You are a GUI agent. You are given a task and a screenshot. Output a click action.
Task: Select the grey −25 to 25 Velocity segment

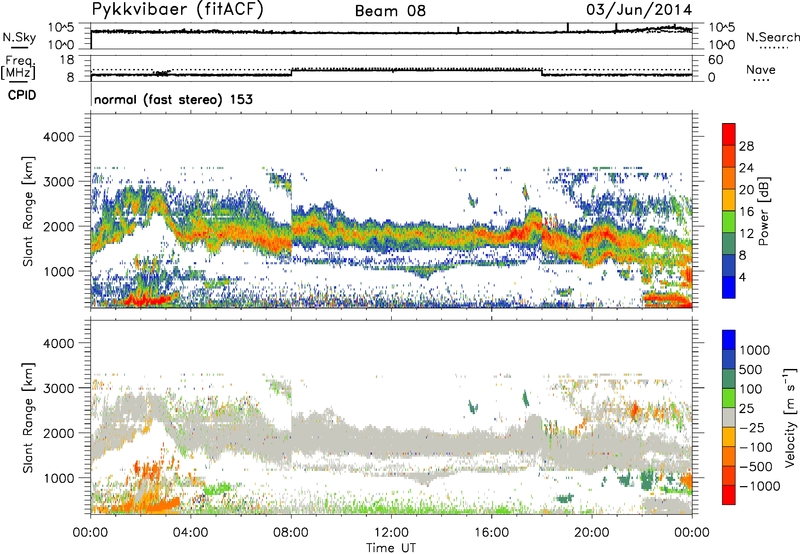(x=729, y=417)
